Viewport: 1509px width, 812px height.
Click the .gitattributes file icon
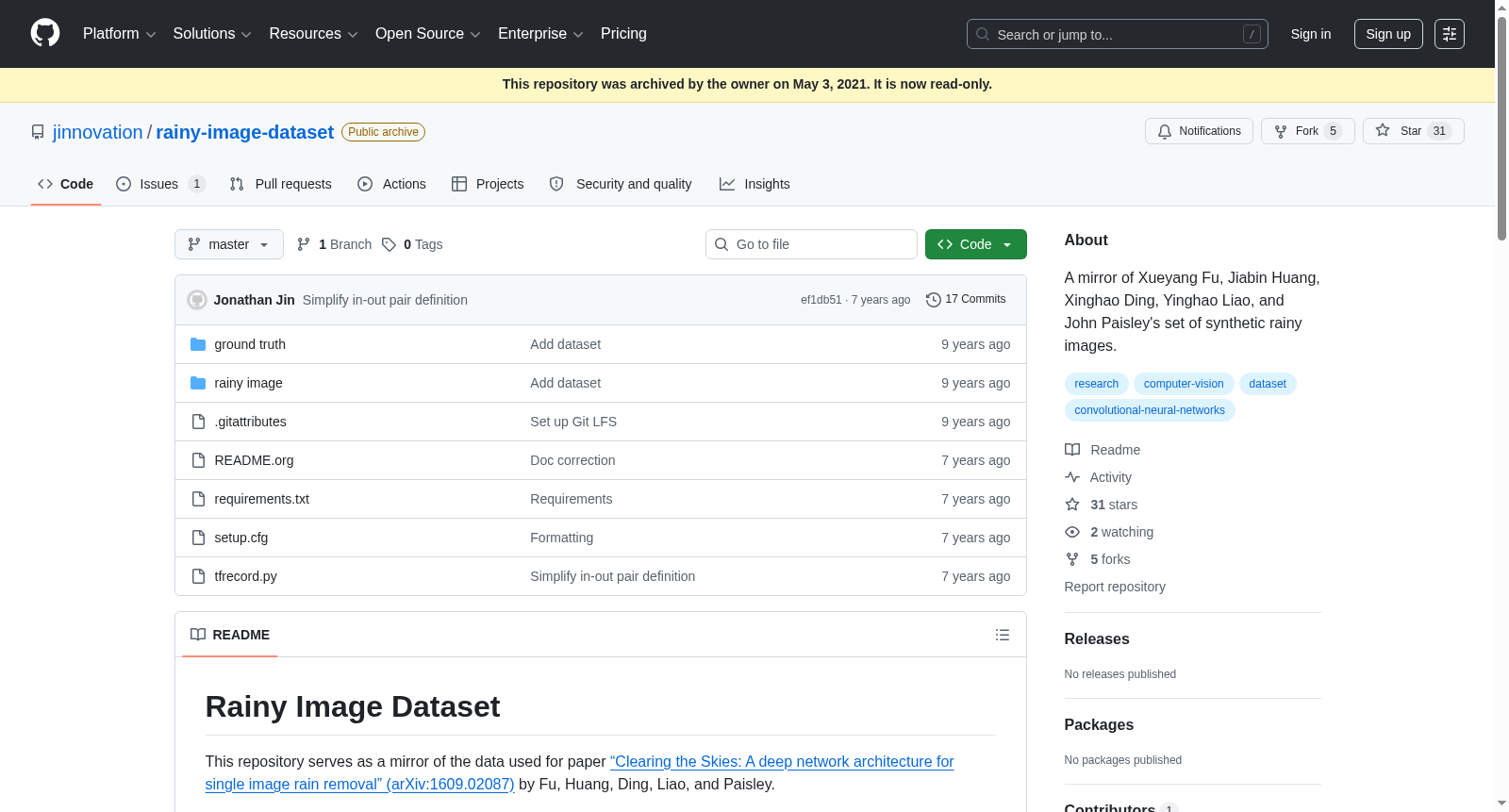click(x=198, y=422)
